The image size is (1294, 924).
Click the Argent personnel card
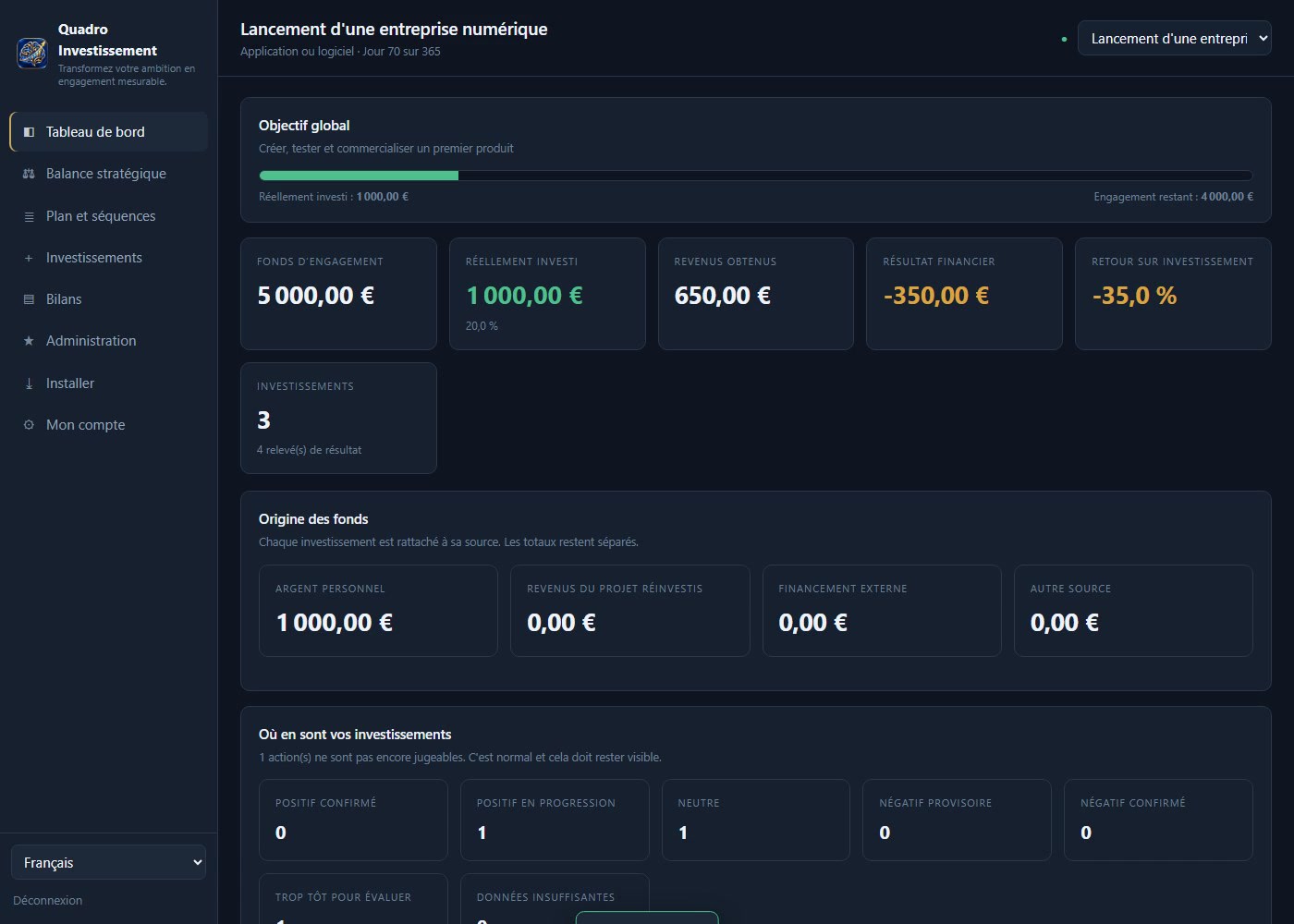click(x=378, y=611)
